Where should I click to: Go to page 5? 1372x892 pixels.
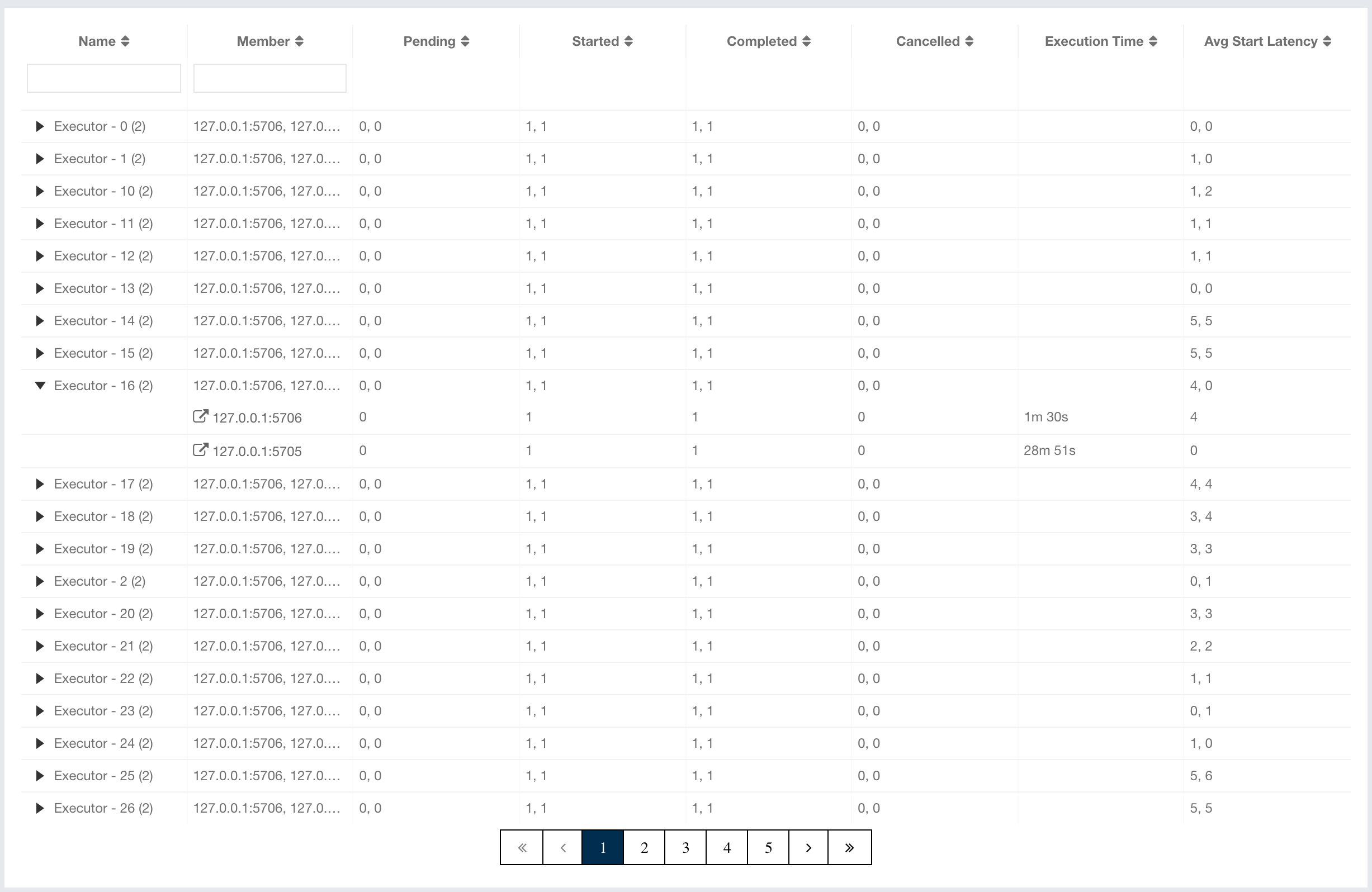coord(768,848)
